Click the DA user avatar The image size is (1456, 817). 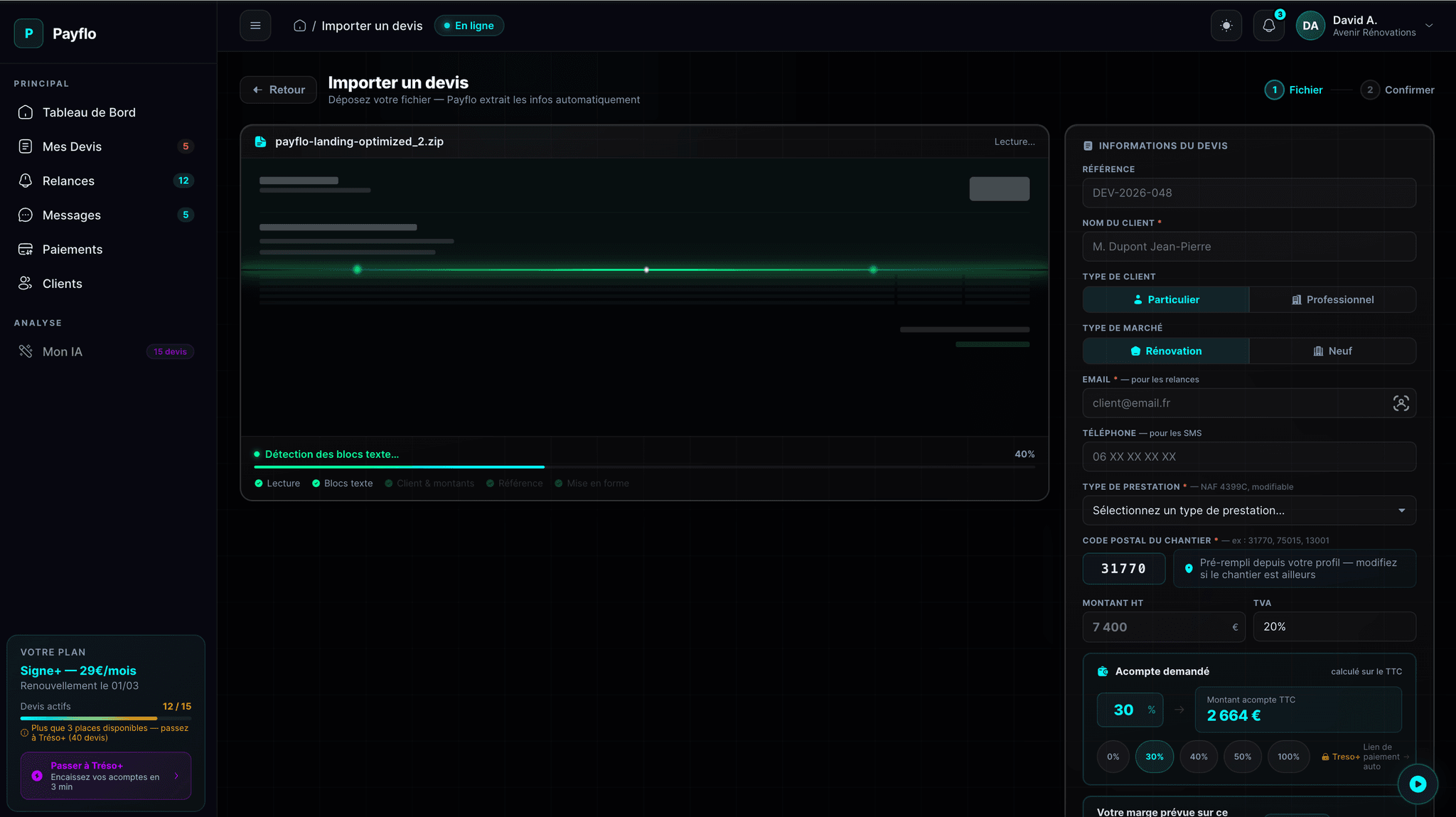point(1310,26)
